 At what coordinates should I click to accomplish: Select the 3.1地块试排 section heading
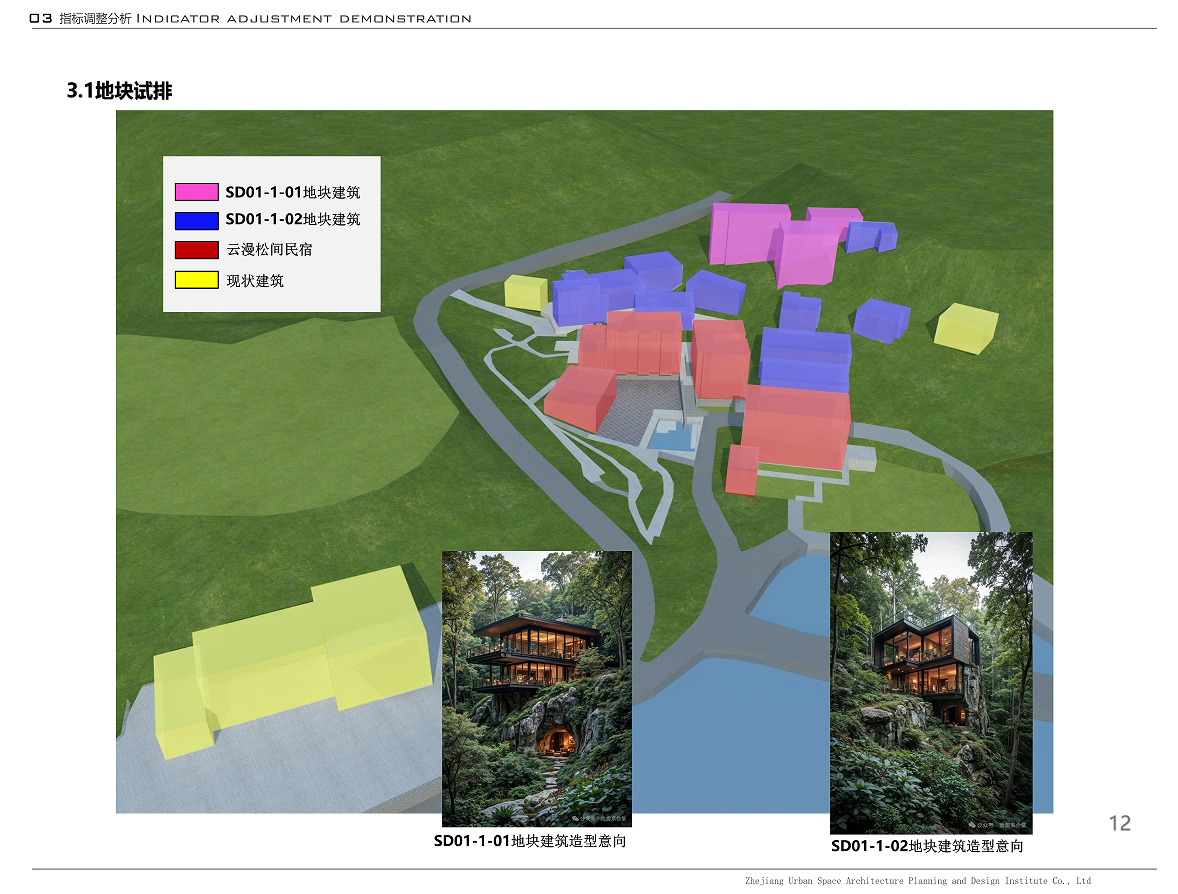119,91
